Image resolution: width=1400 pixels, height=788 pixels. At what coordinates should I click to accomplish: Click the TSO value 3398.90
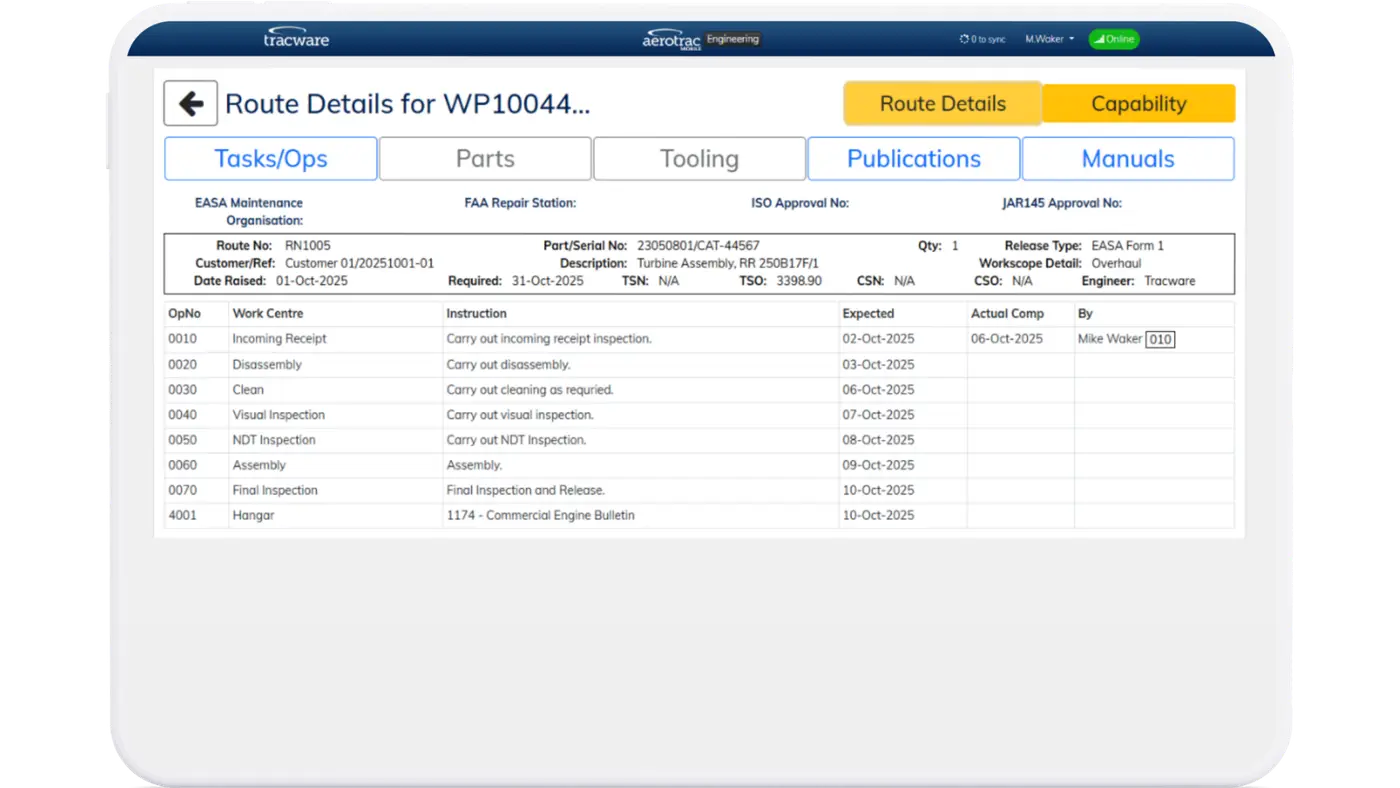(x=799, y=281)
